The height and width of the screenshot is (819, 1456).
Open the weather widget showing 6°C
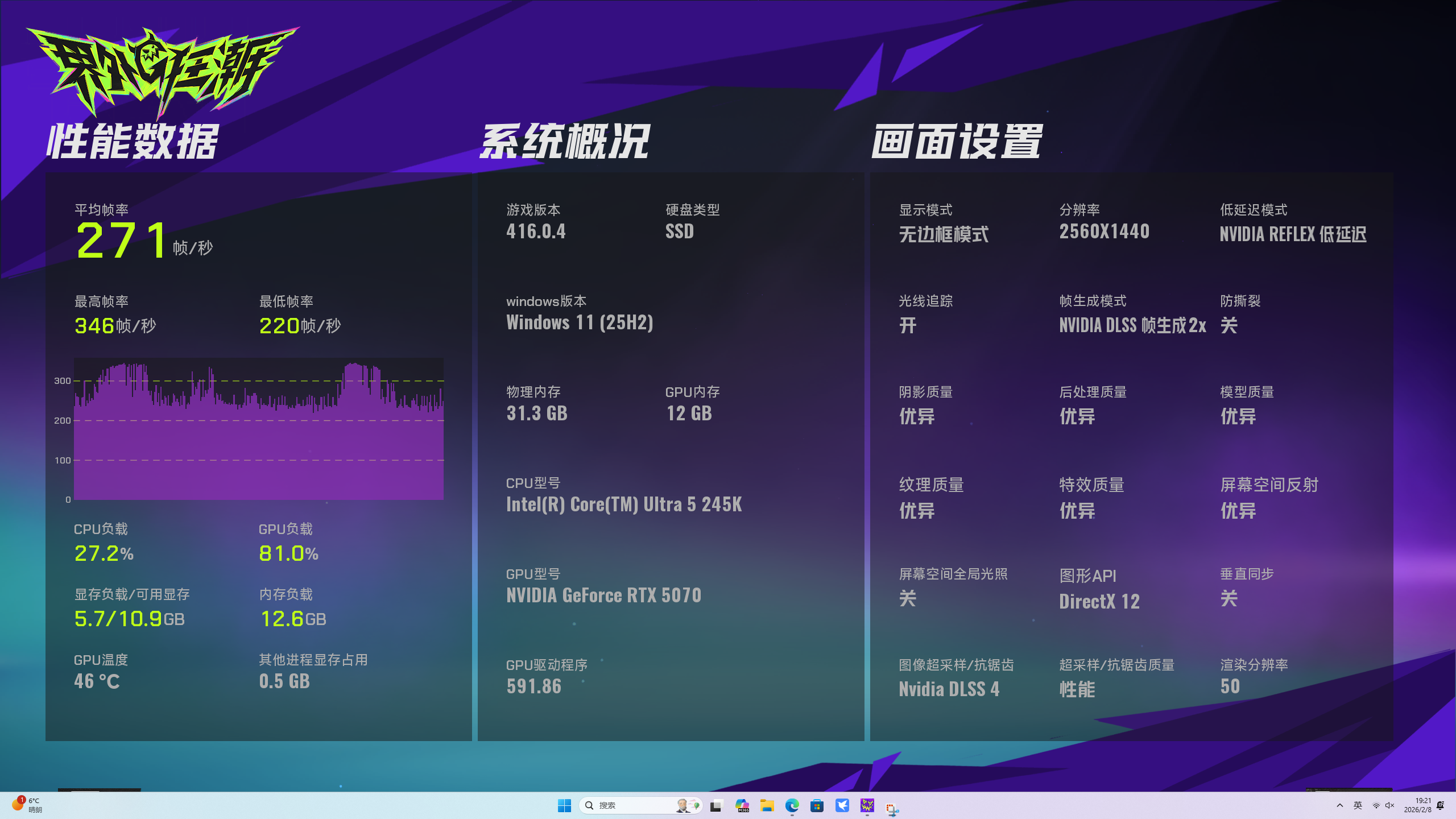pyautogui.click(x=27, y=805)
